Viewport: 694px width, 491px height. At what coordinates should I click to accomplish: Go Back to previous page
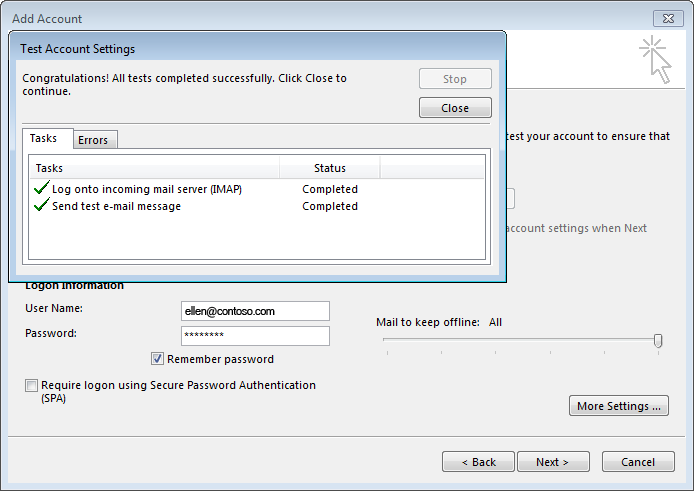(478, 462)
